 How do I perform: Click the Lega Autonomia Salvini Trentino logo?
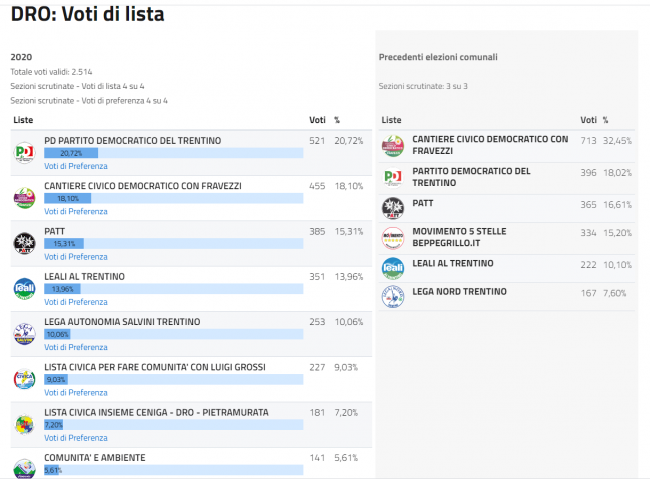click(24, 334)
